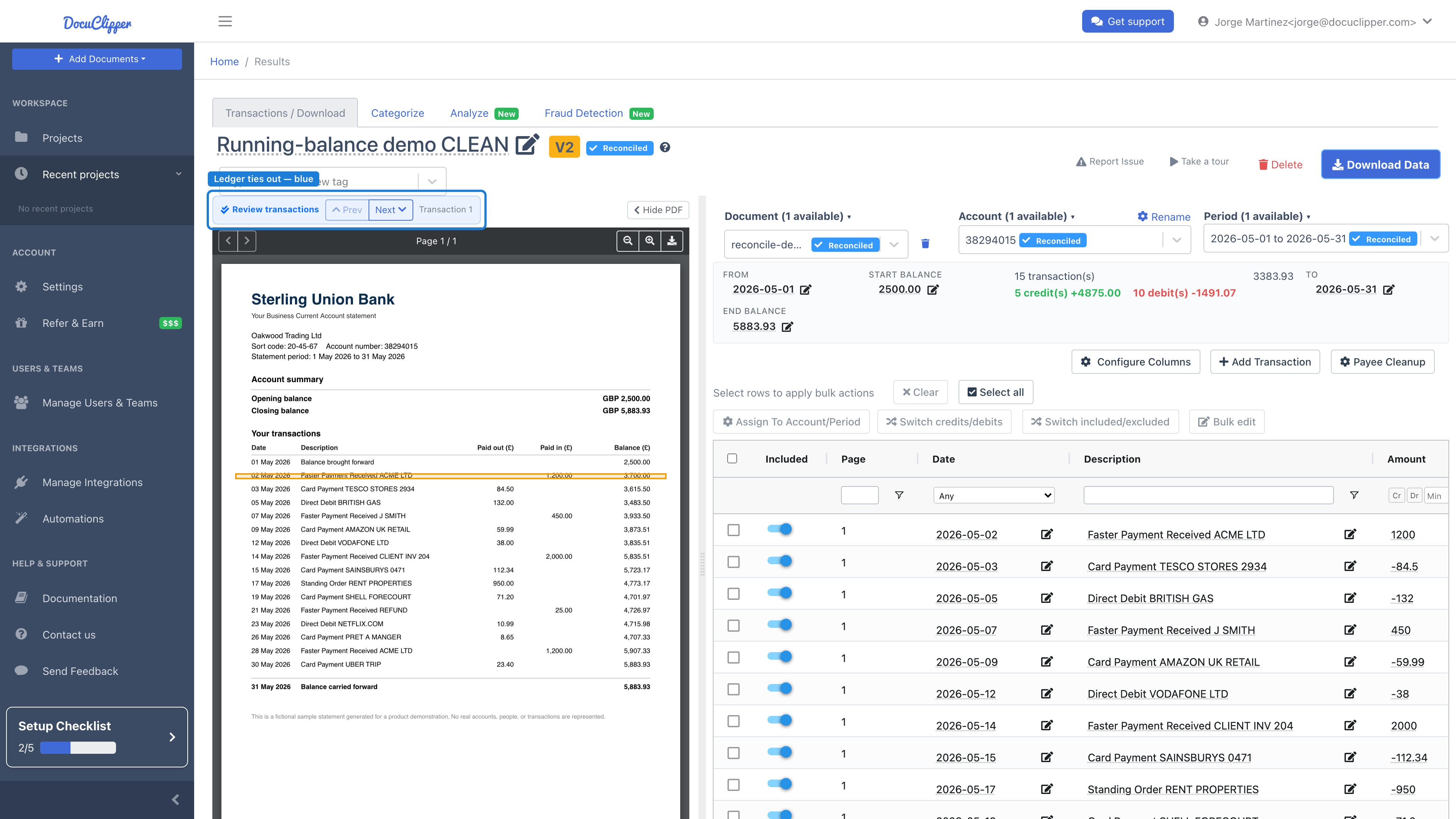Click the Add Transaction button
This screenshot has width=1456, height=819.
point(1265,362)
